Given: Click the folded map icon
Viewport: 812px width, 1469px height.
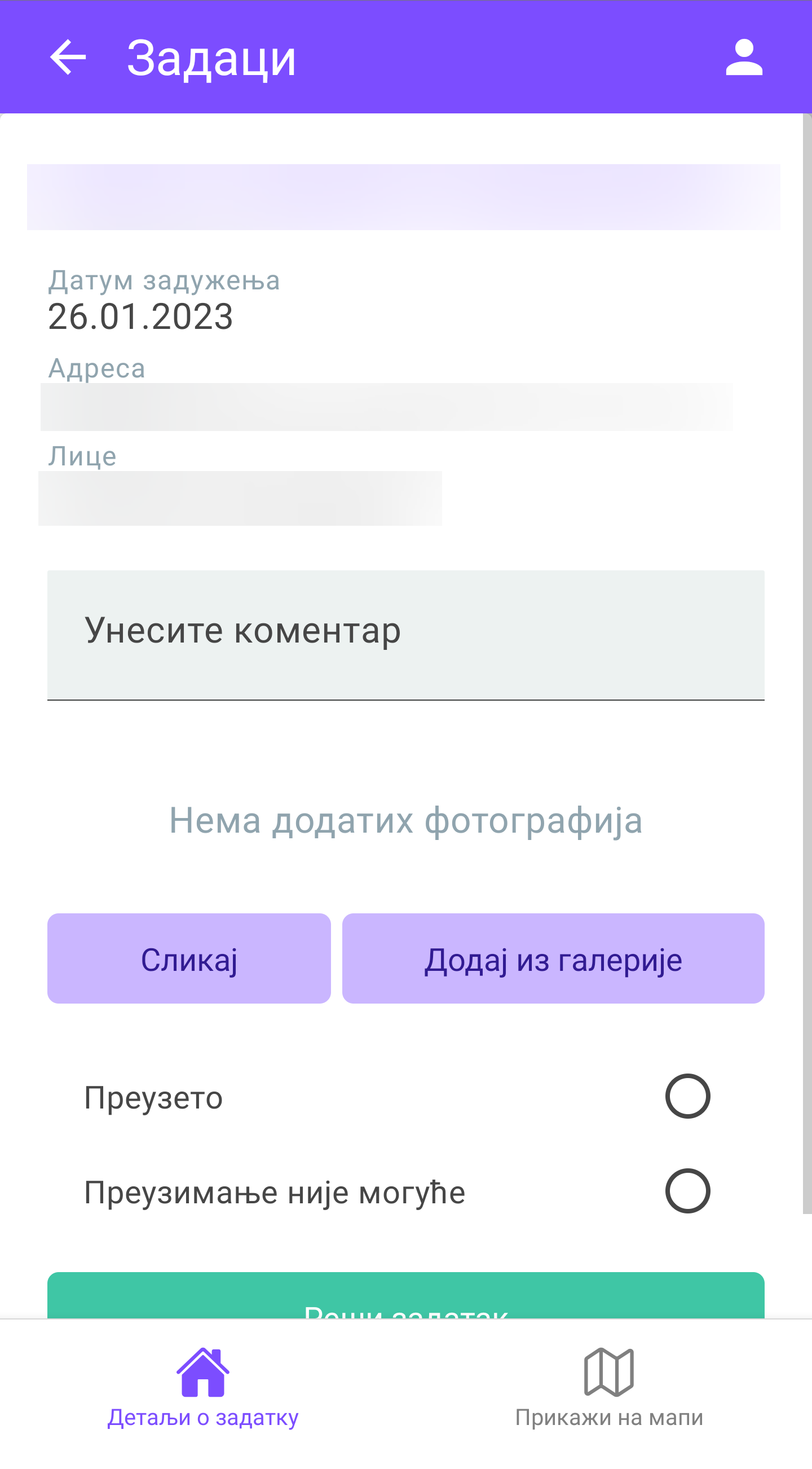Looking at the screenshot, I should tap(608, 1372).
